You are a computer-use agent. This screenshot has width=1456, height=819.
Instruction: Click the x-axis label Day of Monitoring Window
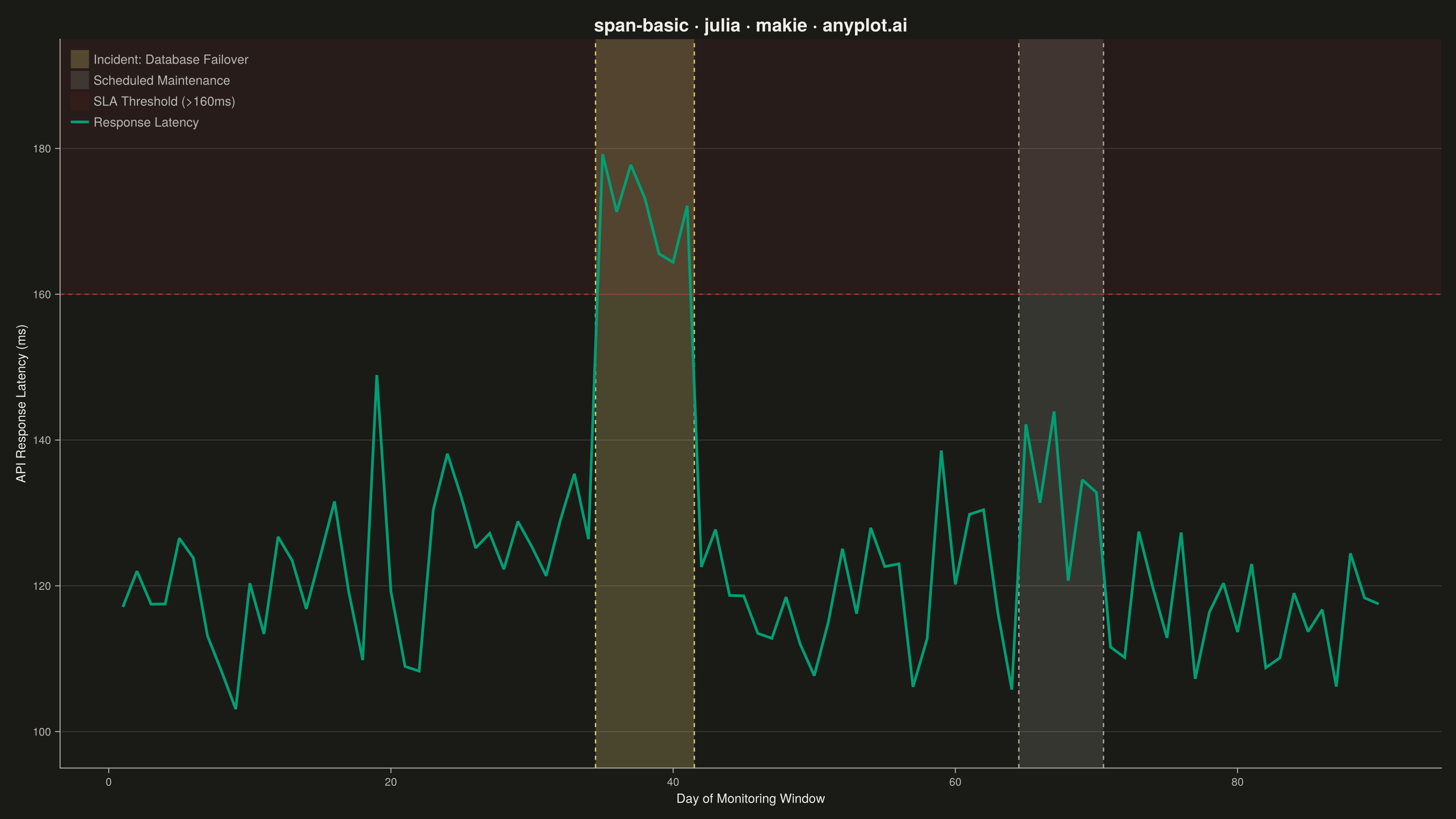[751, 799]
